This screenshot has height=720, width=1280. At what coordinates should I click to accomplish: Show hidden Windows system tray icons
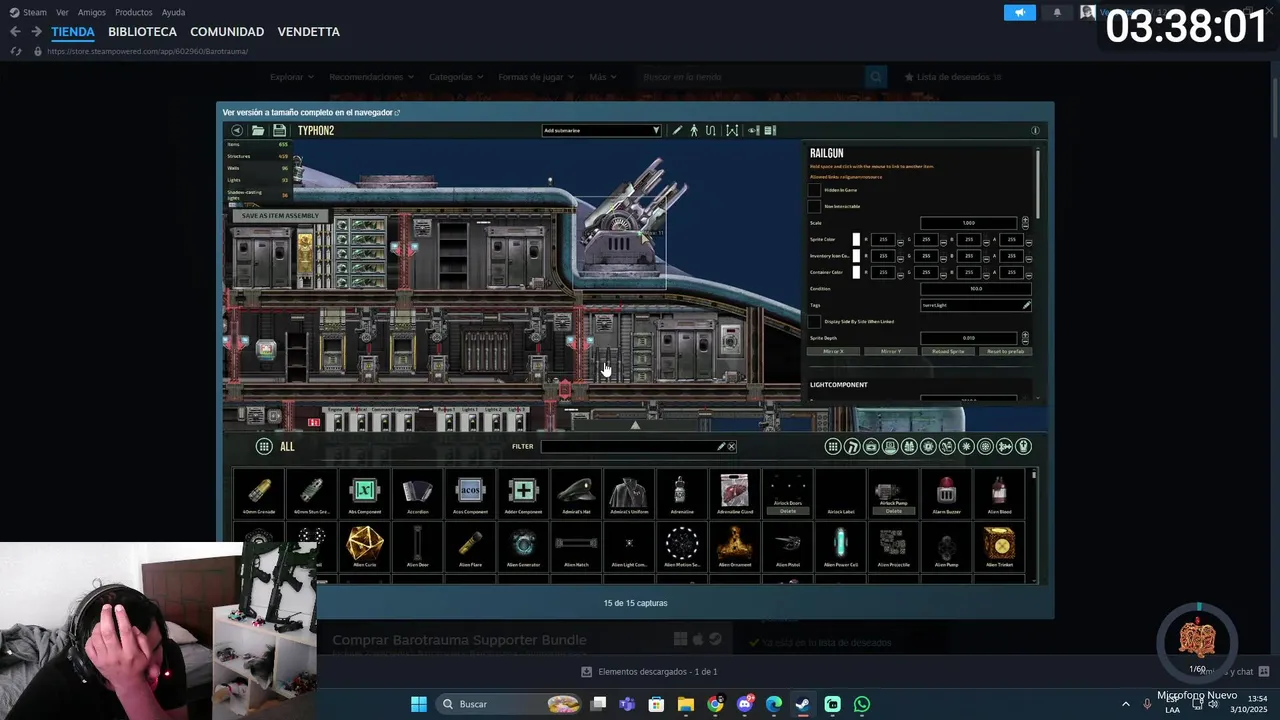tap(1125, 704)
